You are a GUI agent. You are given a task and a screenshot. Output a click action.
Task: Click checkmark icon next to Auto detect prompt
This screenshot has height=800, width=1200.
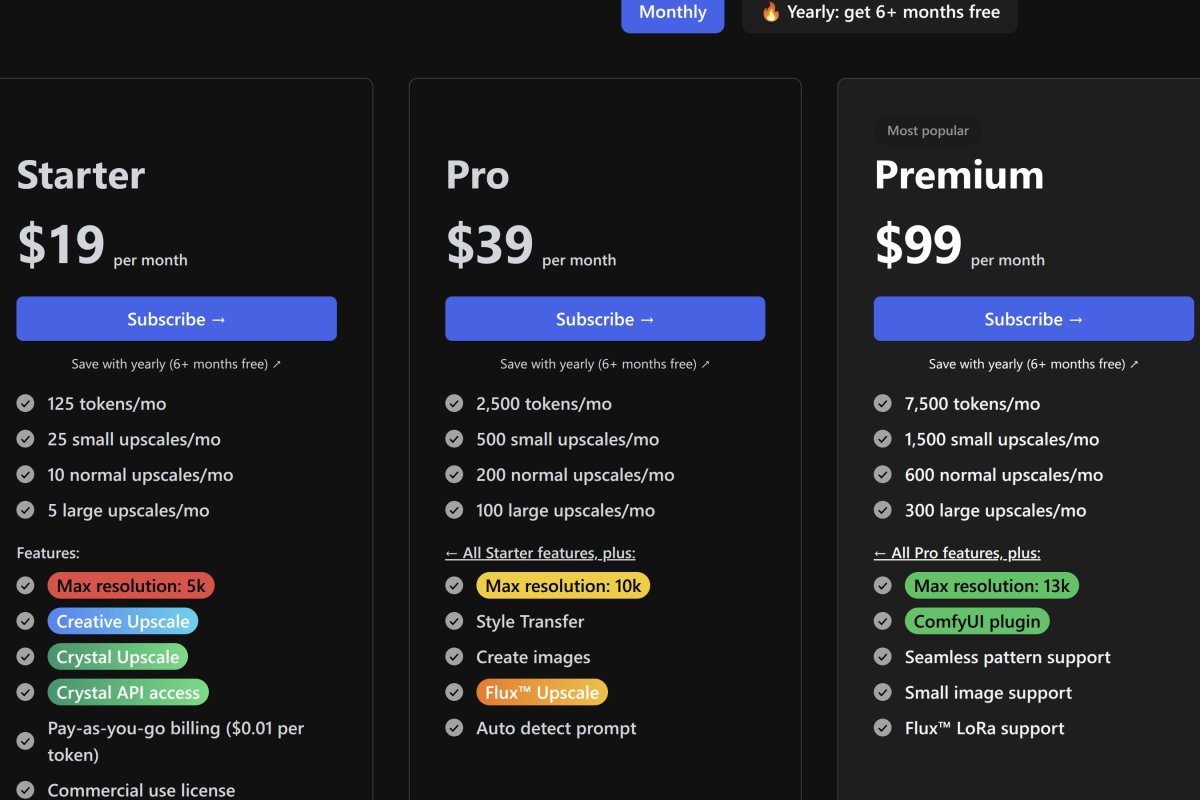[454, 728]
